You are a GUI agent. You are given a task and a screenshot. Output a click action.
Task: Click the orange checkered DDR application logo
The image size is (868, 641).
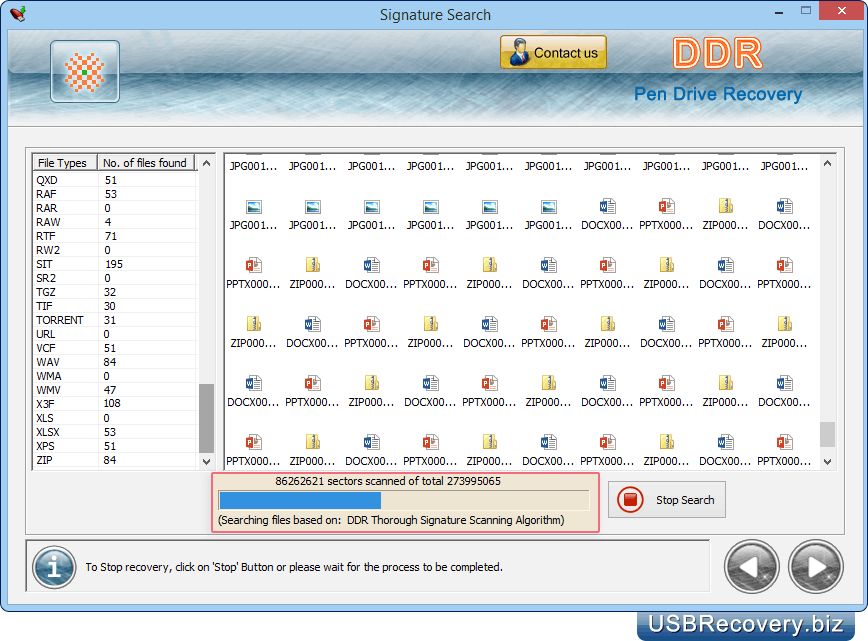coord(85,71)
